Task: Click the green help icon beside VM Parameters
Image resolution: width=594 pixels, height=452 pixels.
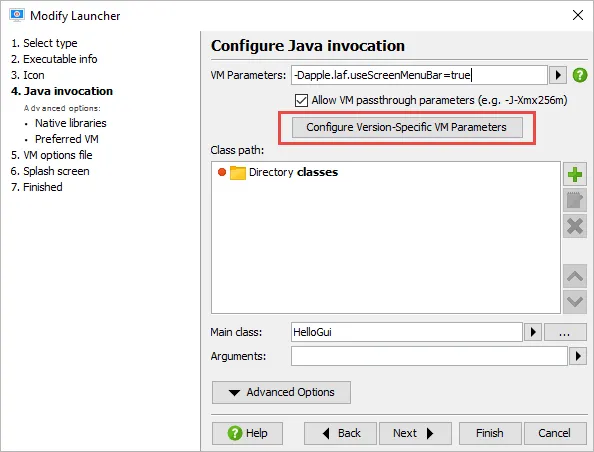Action: [580, 75]
